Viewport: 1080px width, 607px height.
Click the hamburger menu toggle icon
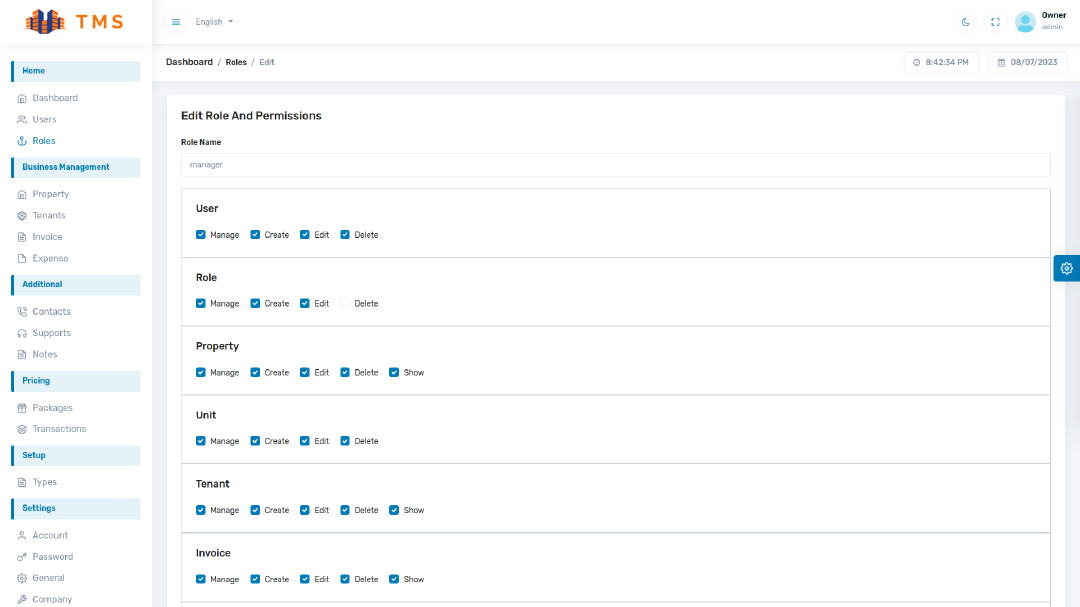[176, 22]
